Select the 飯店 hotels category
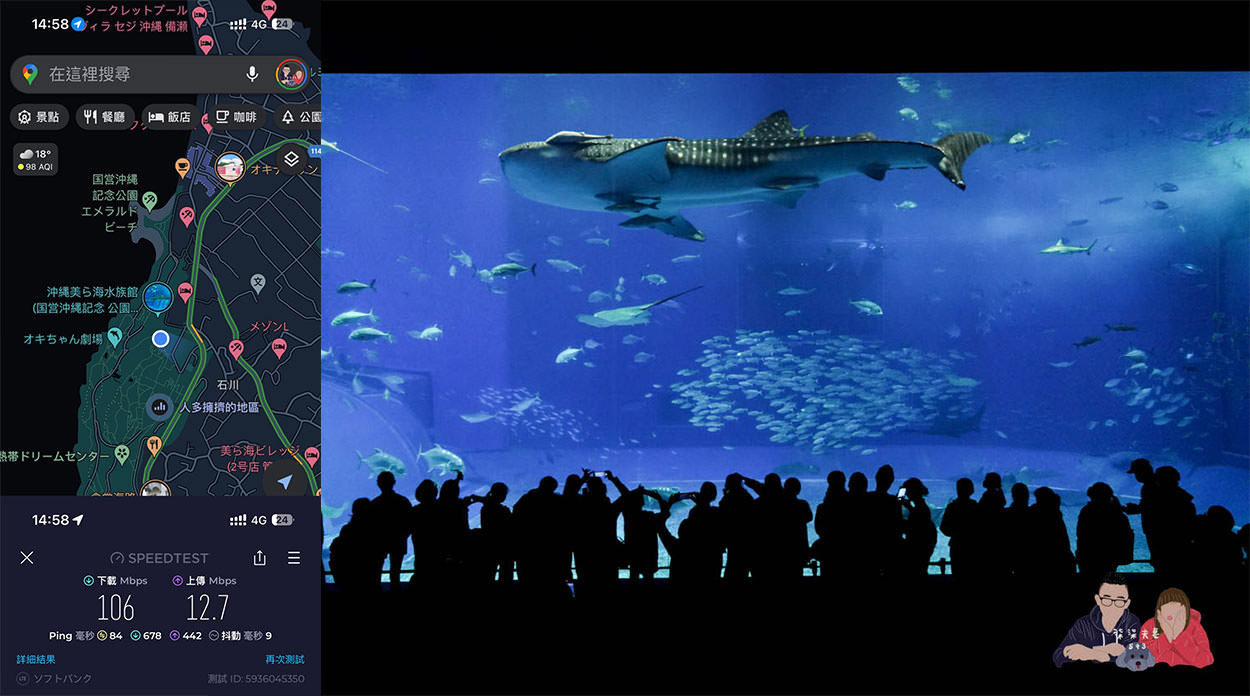The width and height of the screenshot is (1250, 696). click(x=171, y=116)
